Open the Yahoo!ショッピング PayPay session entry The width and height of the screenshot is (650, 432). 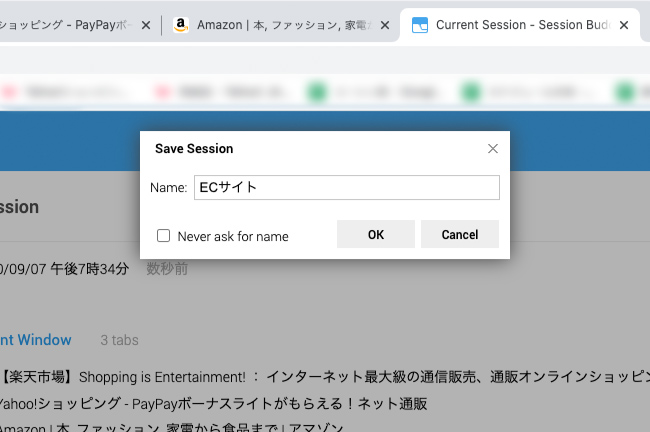[x=213, y=404]
